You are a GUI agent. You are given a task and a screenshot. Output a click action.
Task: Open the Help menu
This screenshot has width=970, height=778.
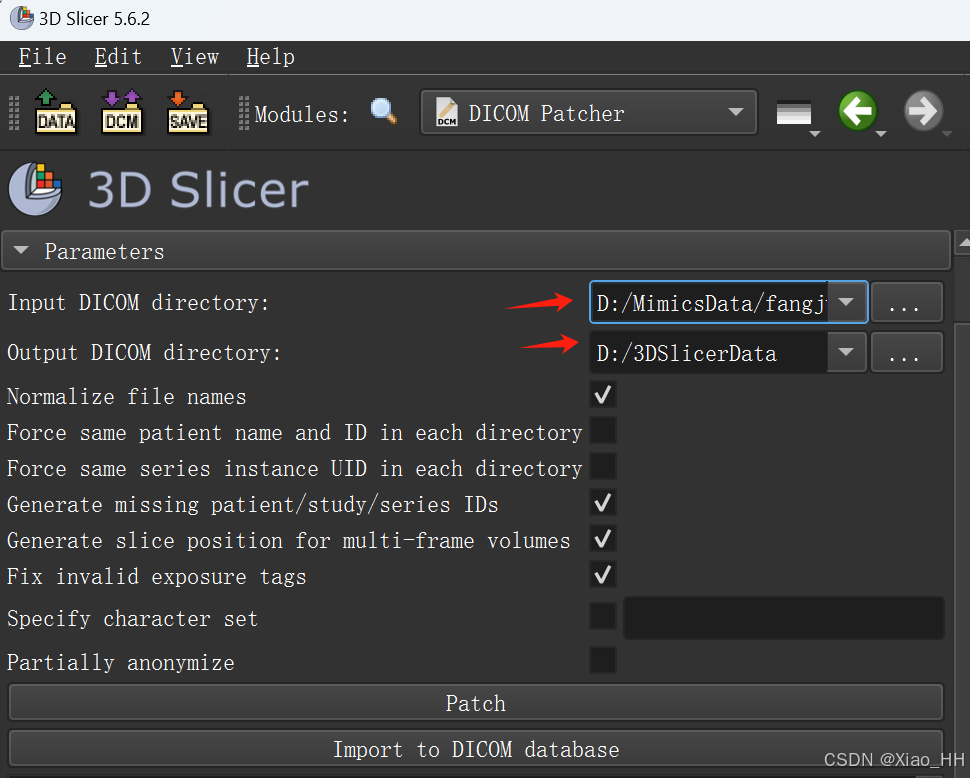coord(270,57)
